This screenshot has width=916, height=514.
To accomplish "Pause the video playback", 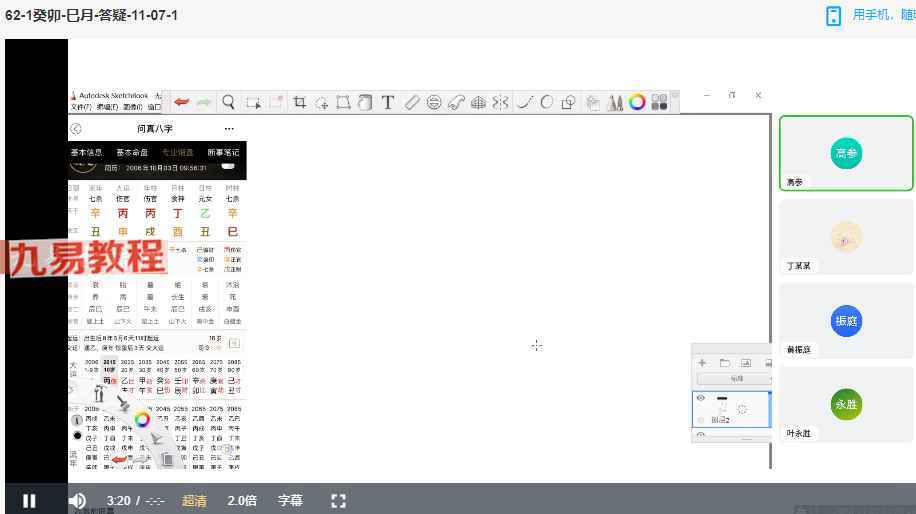I will (29, 501).
